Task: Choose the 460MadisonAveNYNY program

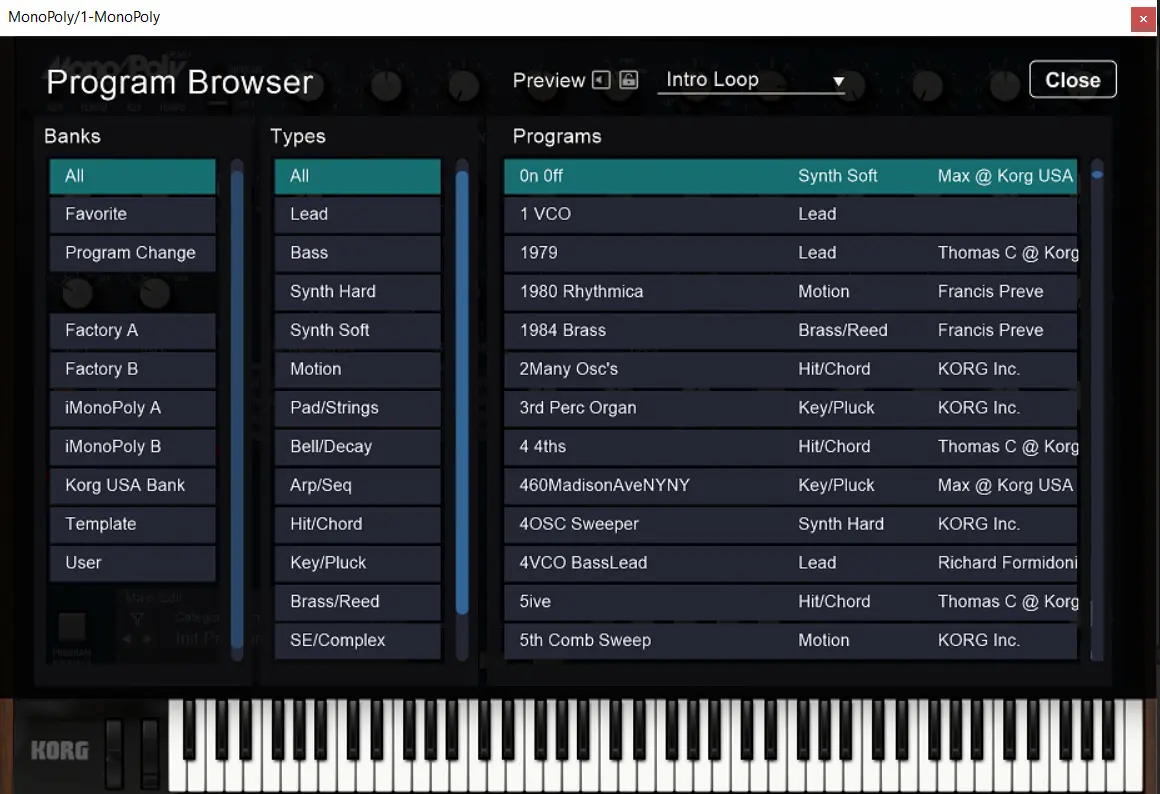Action: tap(790, 485)
